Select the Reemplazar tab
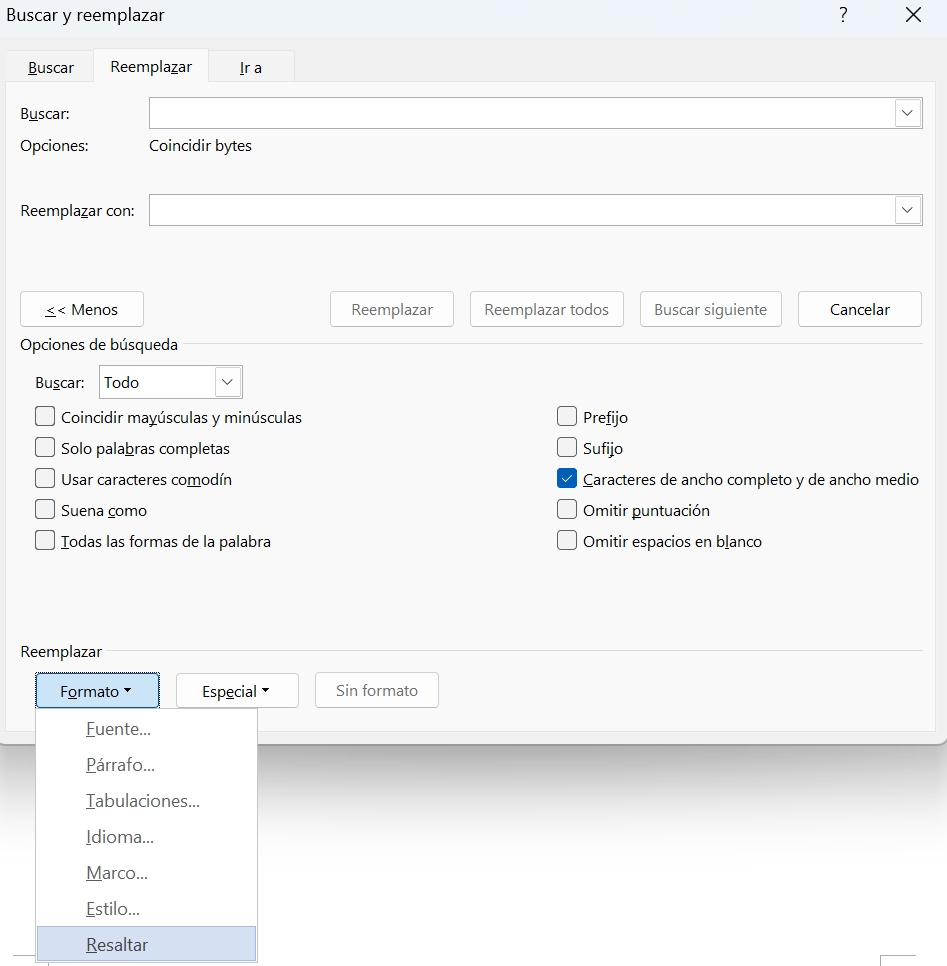 (x=151, y=67)
